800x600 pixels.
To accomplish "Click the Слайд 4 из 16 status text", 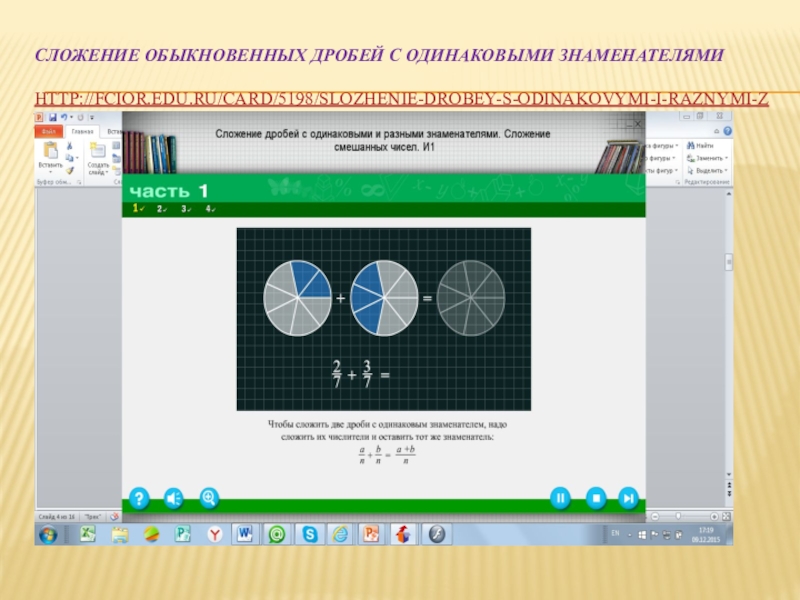I will pyautogui.click(x=57, y=516).
